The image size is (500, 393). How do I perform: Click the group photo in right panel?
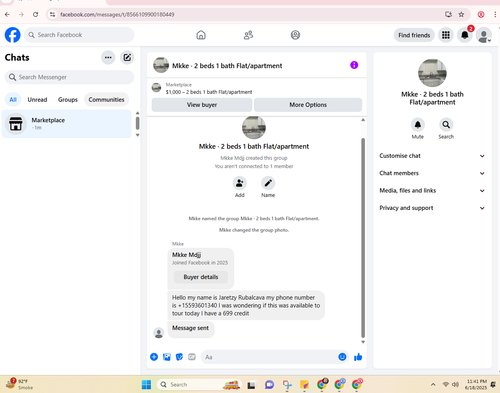[432, 73]
